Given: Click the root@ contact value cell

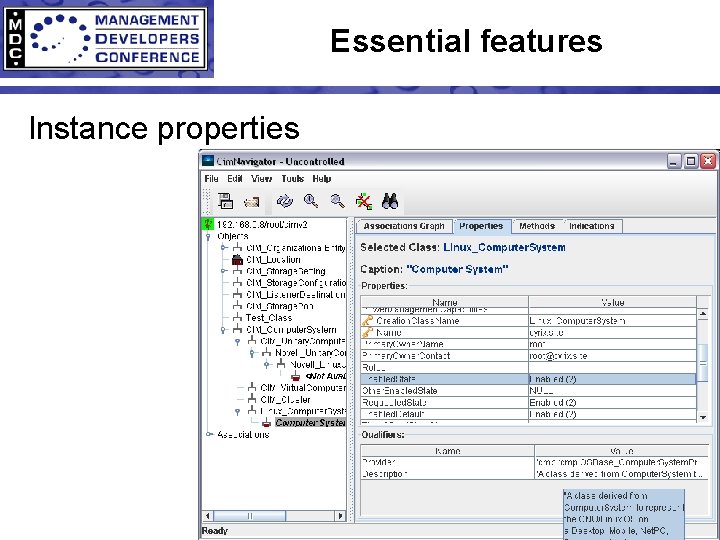Looking at the screenshot, I should [x=613, y=356].
